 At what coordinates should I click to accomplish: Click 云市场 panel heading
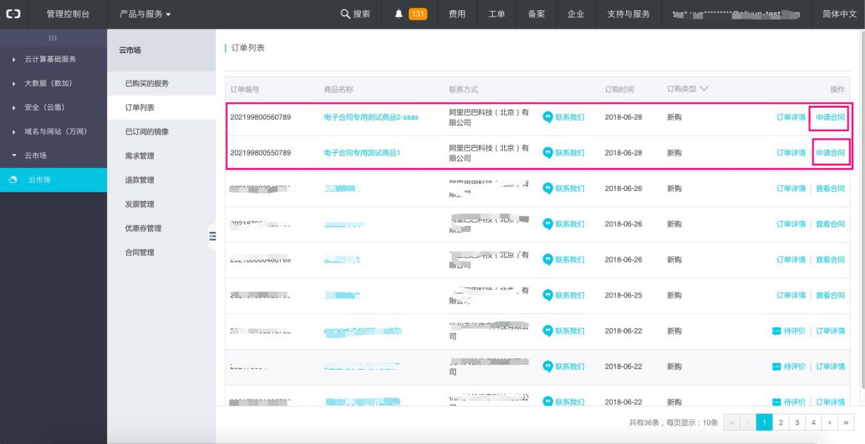click(130, 50)
